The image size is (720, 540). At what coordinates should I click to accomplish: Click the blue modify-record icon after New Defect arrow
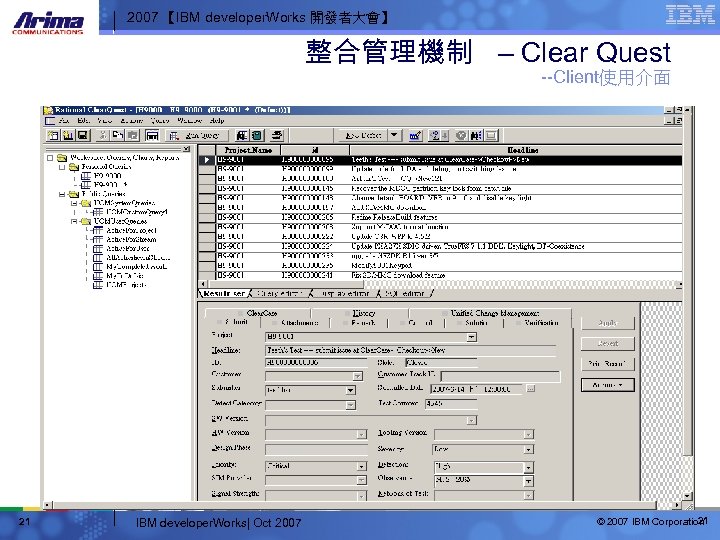(415, 135)
